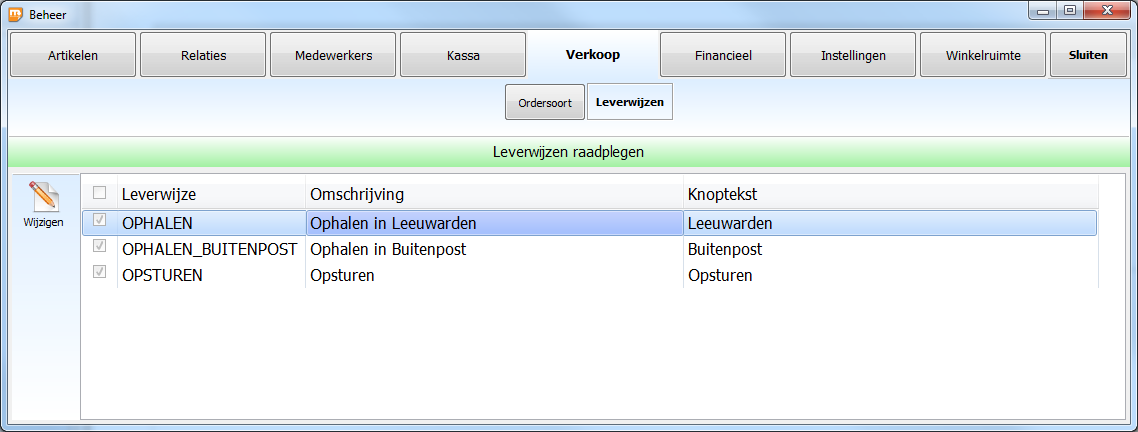The width and height of the screenshot is (1138, 432).
Task: Go to the Kassa tab
Action: (463, 54)
